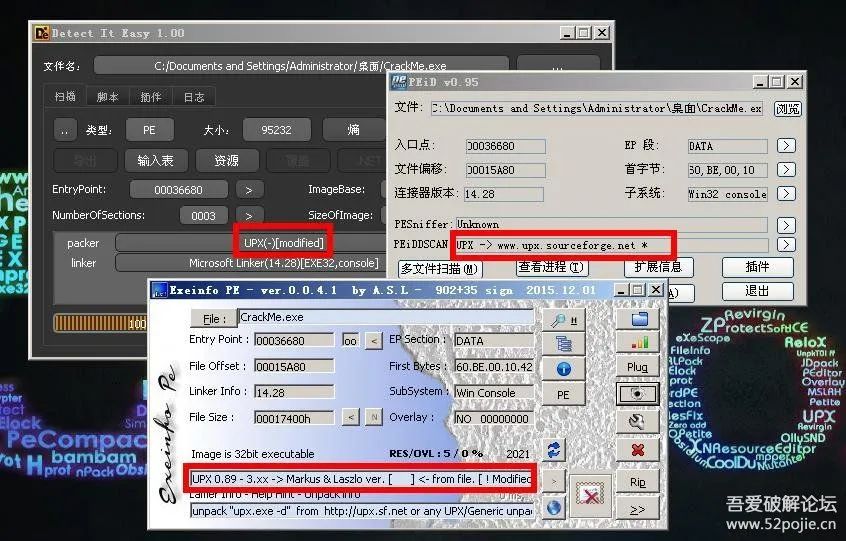
Task: Click the 插件 plugin button in PEiD
Action: pyautogui.click(x=758, y=266)
